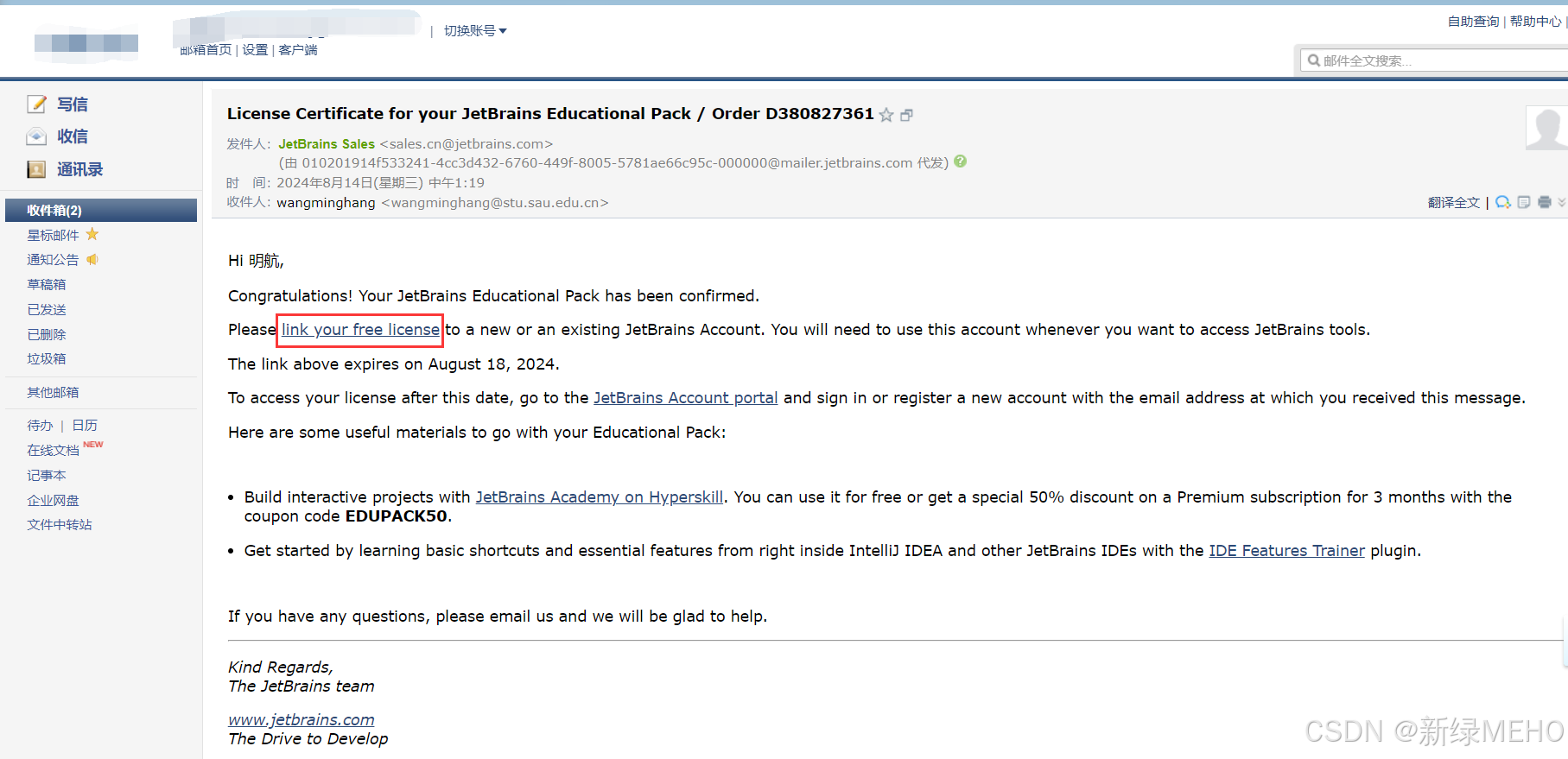Print this email with the printer icon

click(x=1545, y=202)
